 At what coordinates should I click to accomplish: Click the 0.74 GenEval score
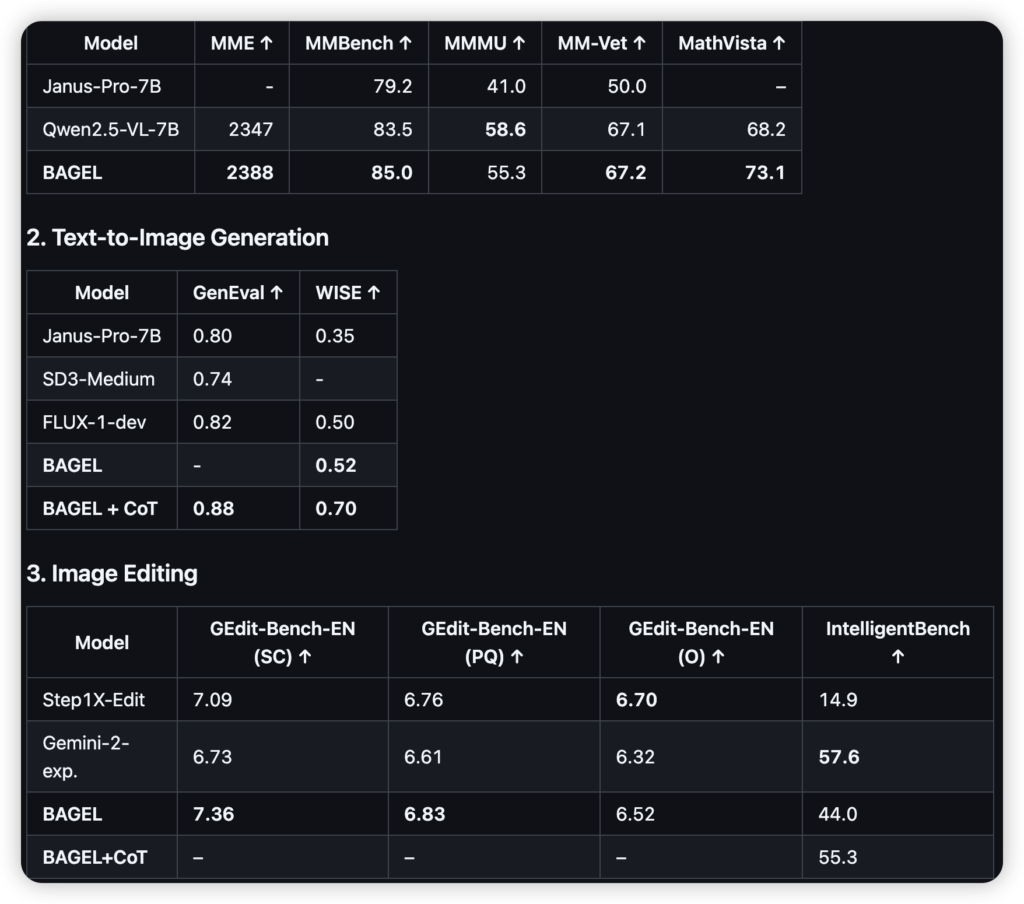[x=212, y=379]
